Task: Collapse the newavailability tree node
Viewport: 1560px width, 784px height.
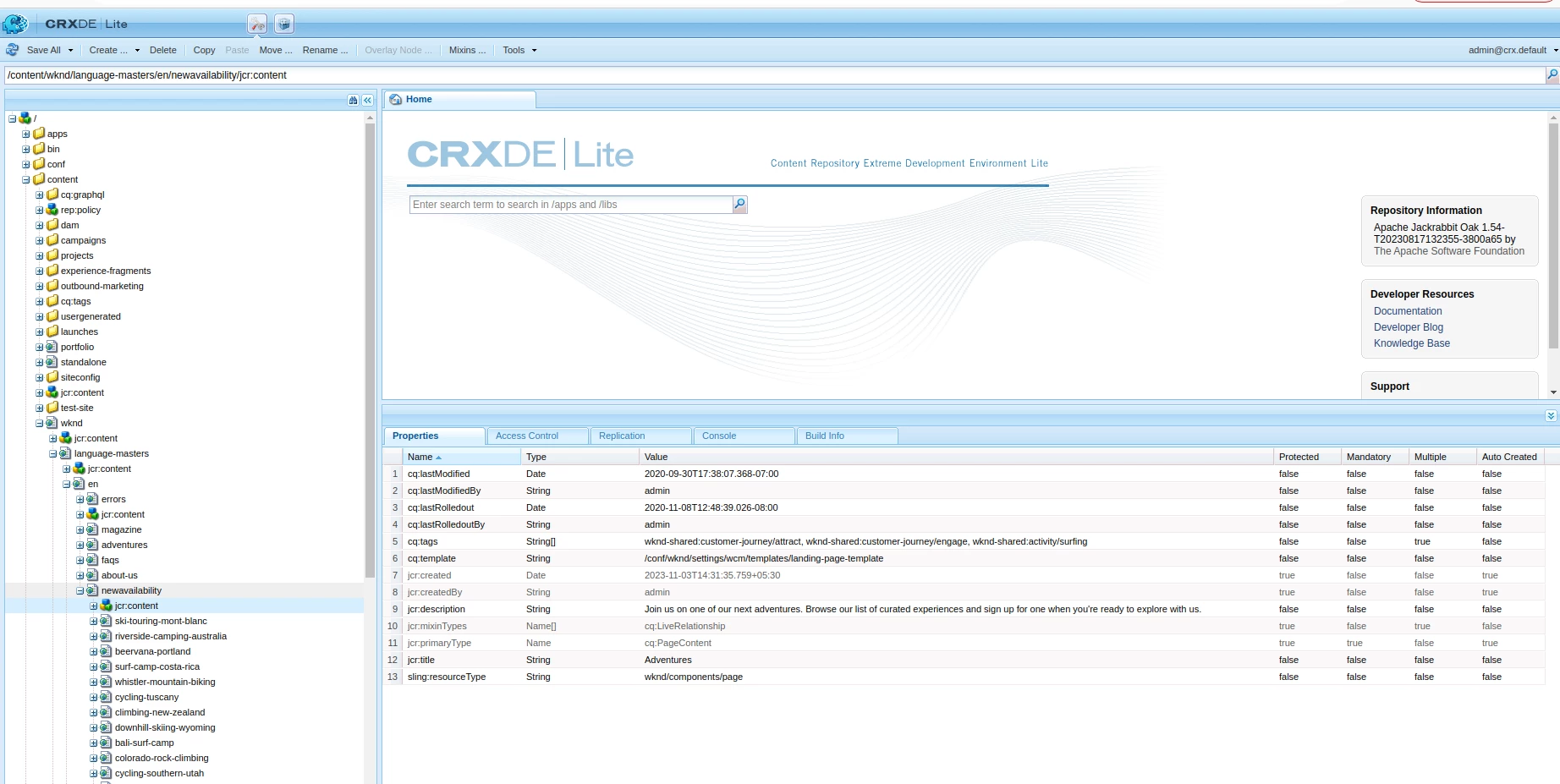Action: pyautogui.click(x=80, y=590)
